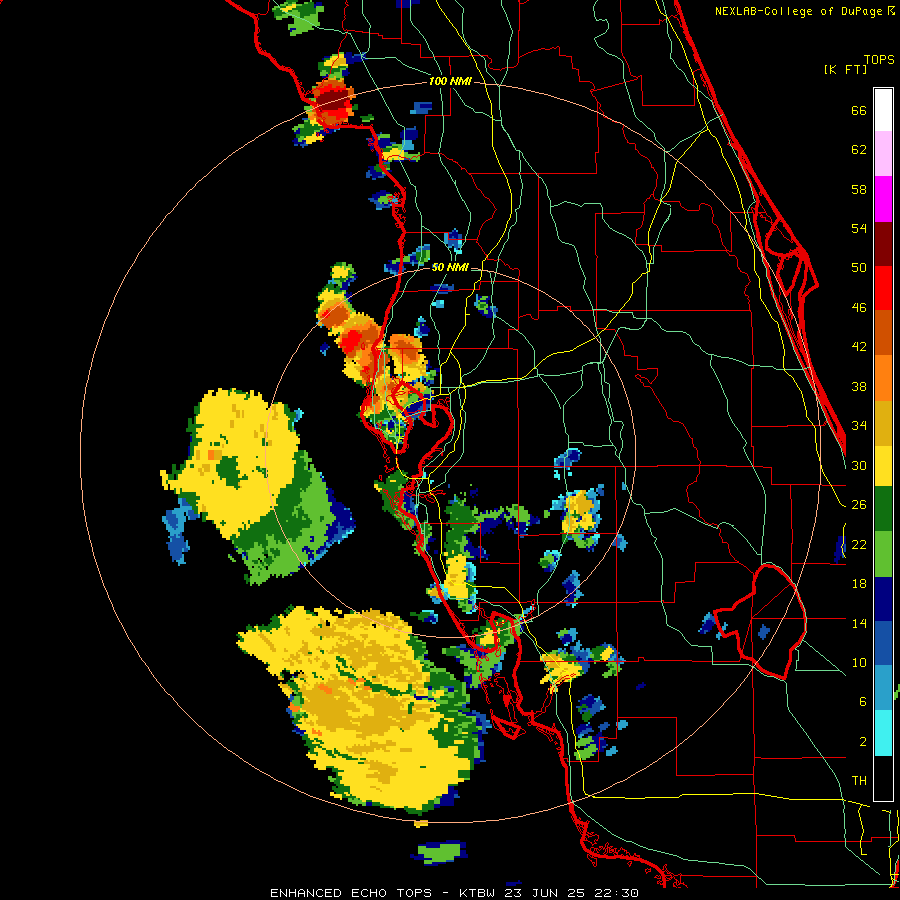Select the bright red 46-50 kft legend swatch
900x900 pixels.
[883, 288]
